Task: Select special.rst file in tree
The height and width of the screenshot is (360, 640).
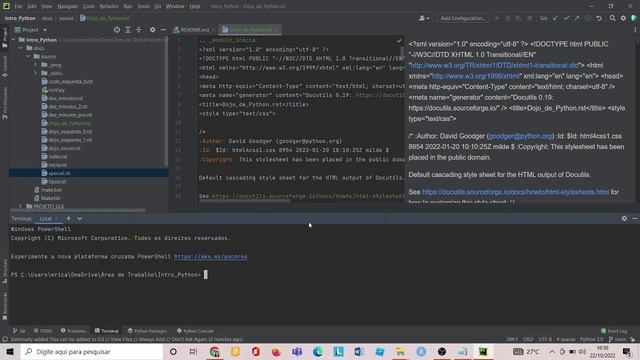Action: click(x=89, y=173)
